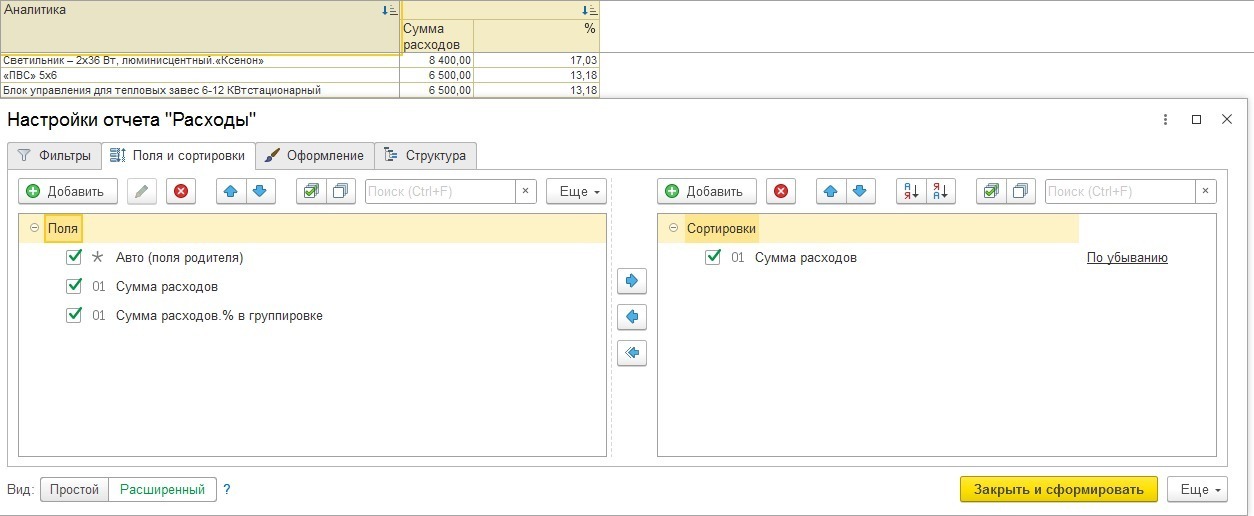This screenshot has width=1254, height=516.
Task: Click sort ascending icon in Sortings toolbar
Action: (x=911, y=191)
